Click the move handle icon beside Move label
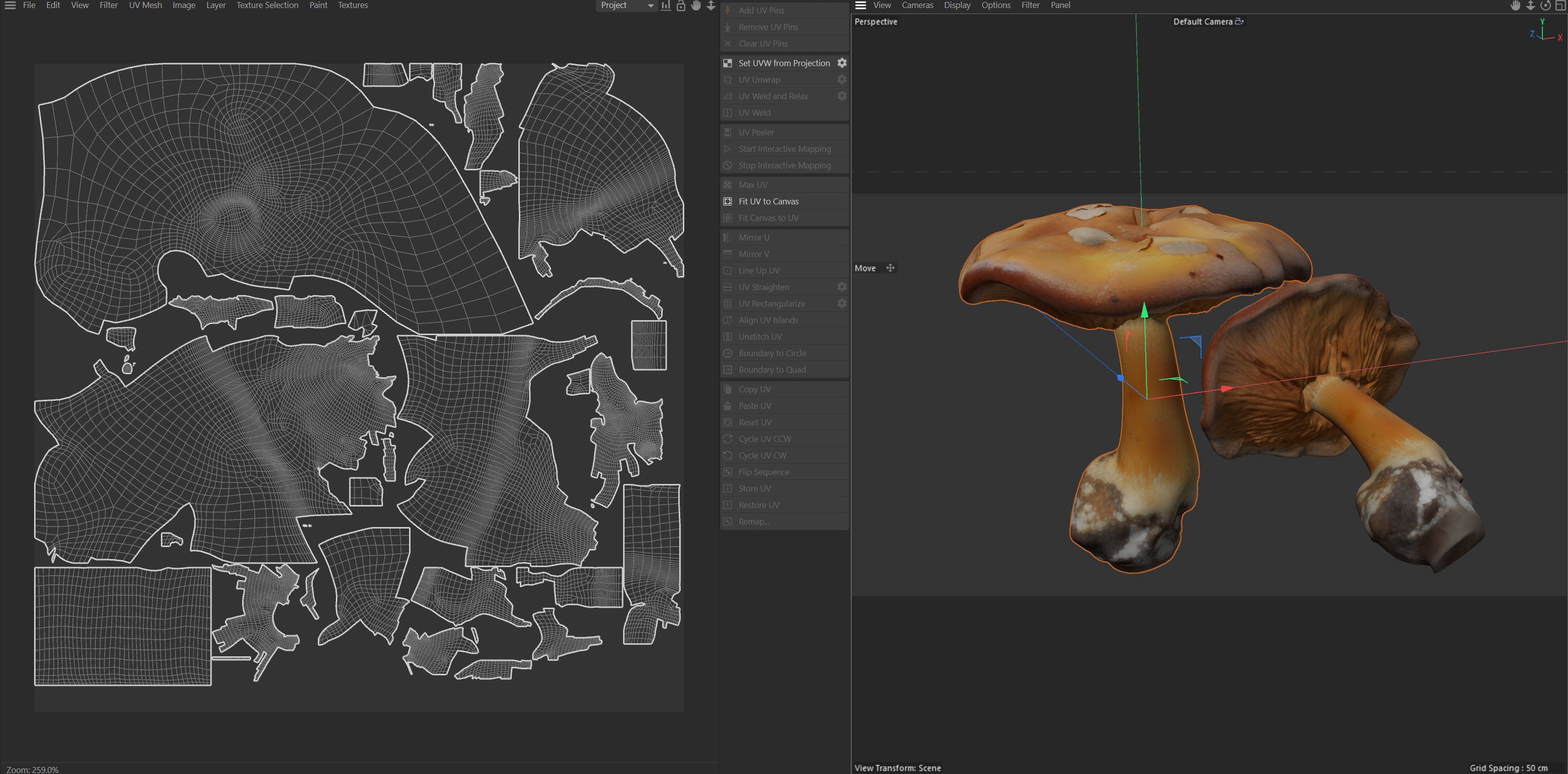 click(890, 268)
